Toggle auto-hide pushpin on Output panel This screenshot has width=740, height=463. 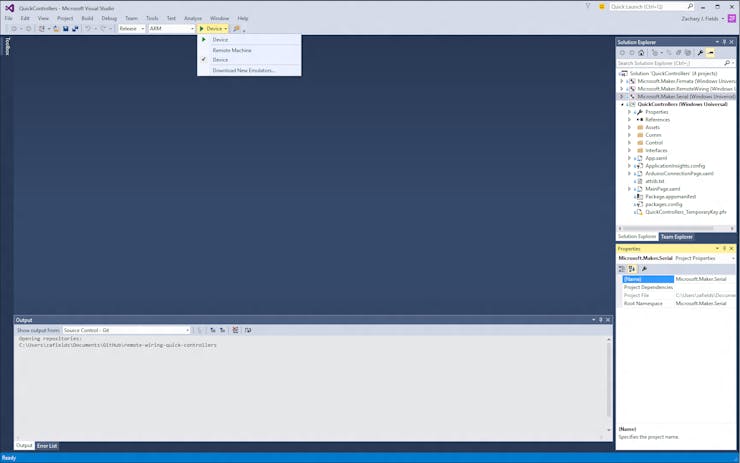tap(601, 320)
